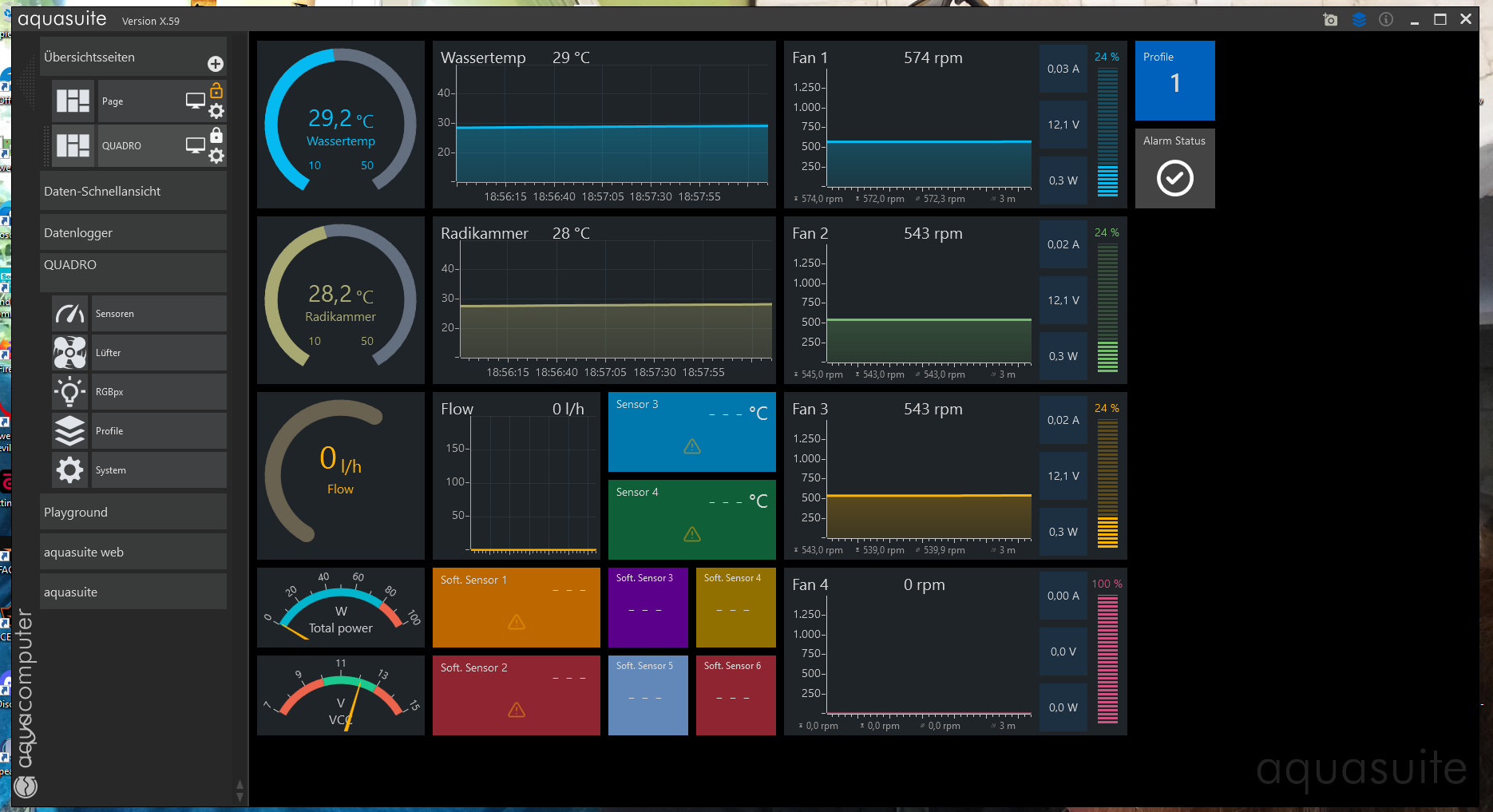
Task: Open the Lüfter fan icon
Action: (70, 353)
